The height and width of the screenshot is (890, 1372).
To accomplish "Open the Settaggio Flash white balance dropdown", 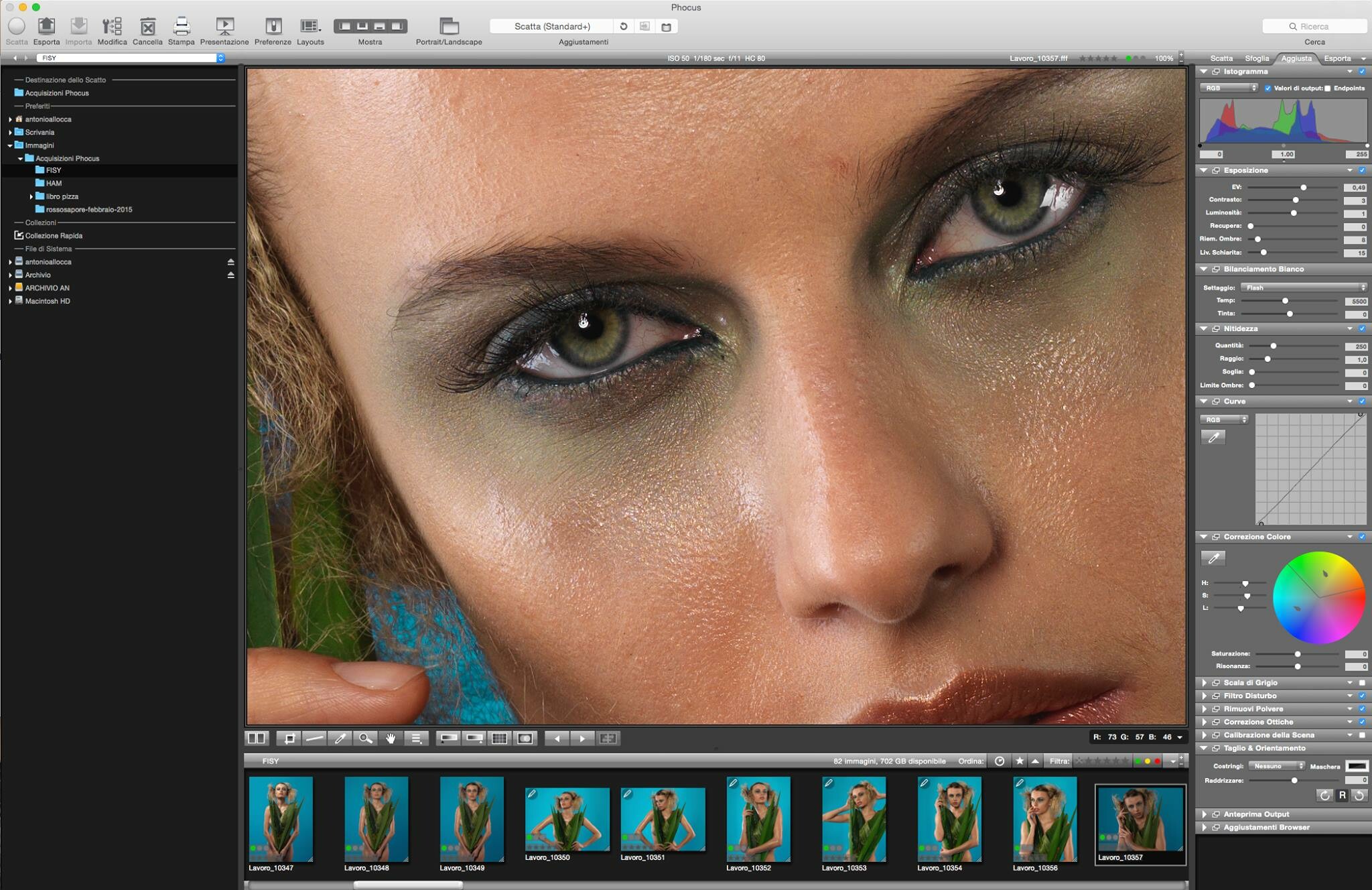I will (x=1303, y=288).
